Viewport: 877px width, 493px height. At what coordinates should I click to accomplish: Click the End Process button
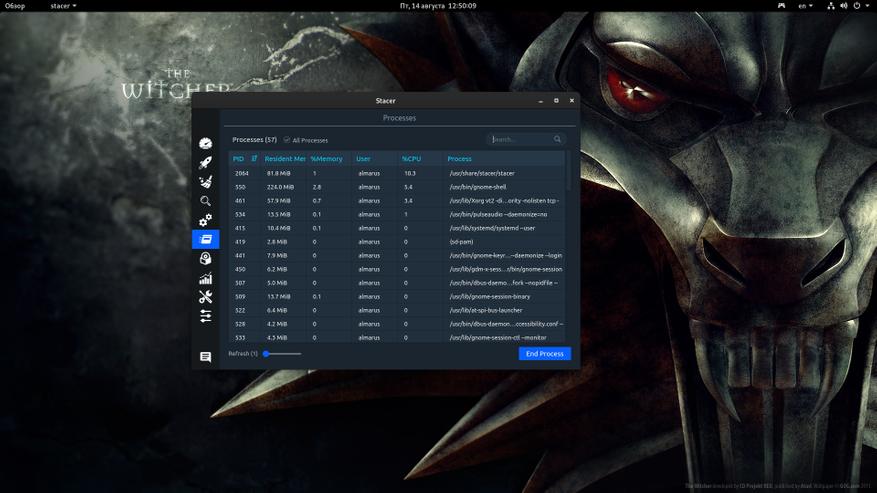point(545,354)
